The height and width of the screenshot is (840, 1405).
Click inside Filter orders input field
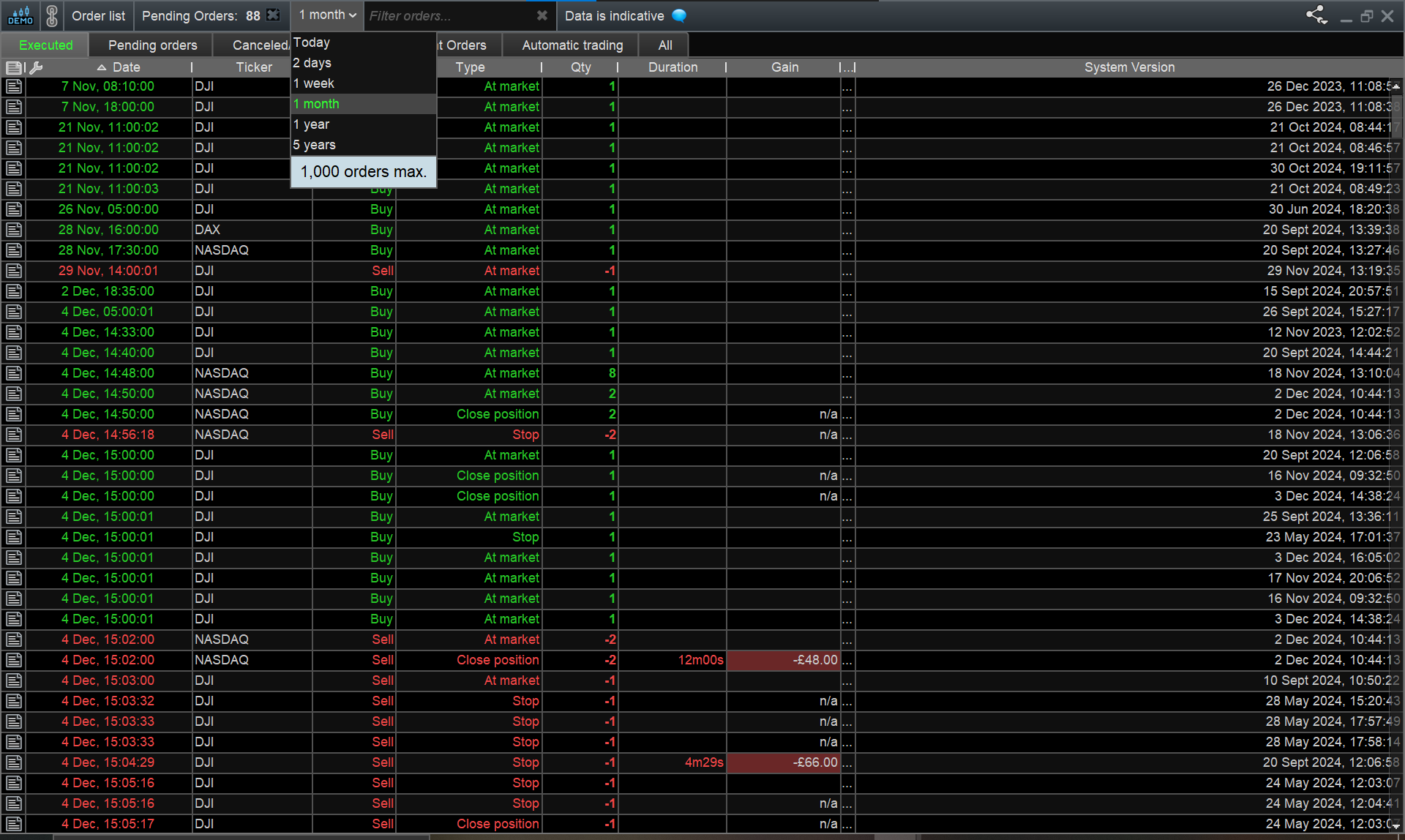446,15
